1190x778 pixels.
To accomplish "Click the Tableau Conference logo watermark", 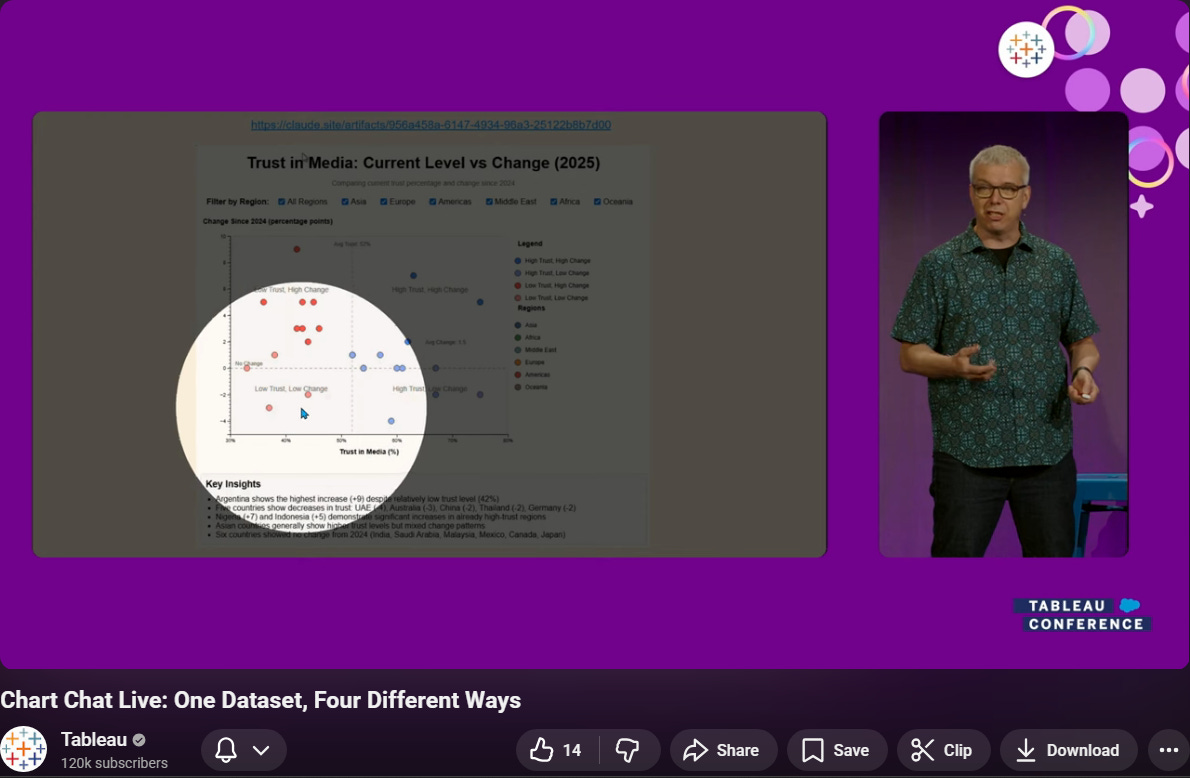I will [x=1083, y=615].
